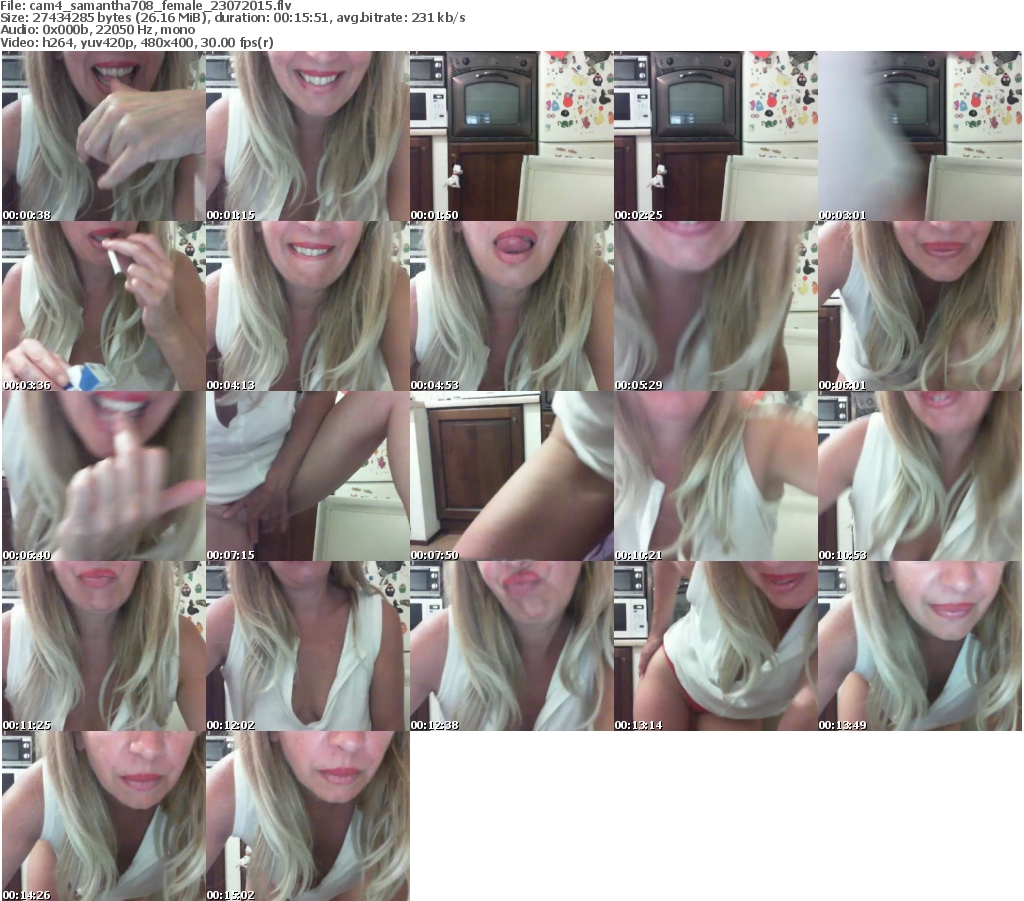Click the thumbnail timestamped 00:10:53
The image size is (1024, 901).
tap(918, 476)
